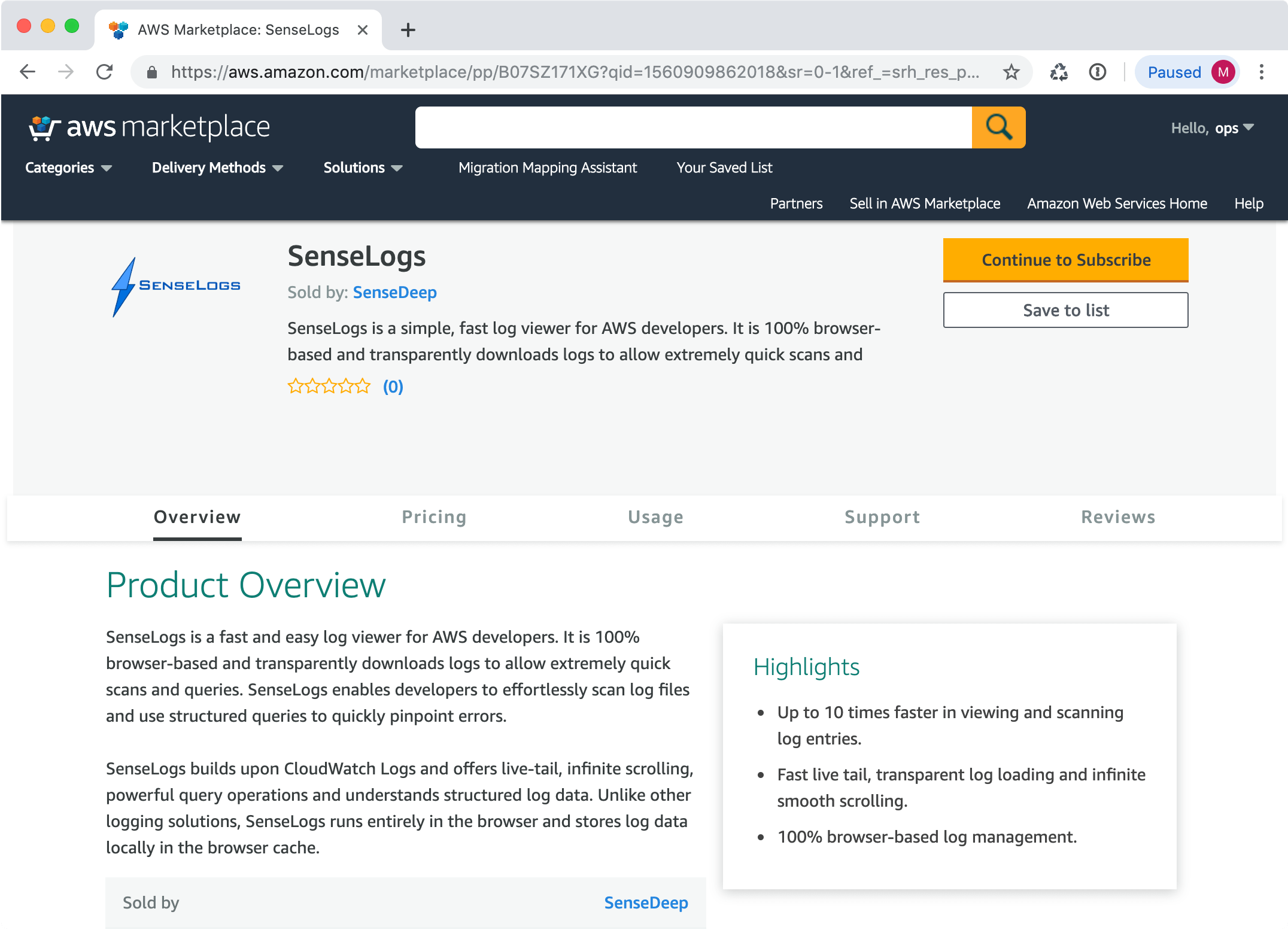Click the marketplace search input field

click(x=694, y=127)
